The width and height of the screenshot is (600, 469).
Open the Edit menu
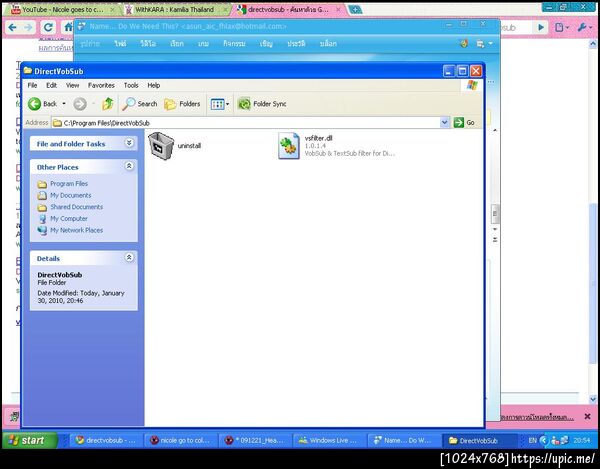(52, 85)
